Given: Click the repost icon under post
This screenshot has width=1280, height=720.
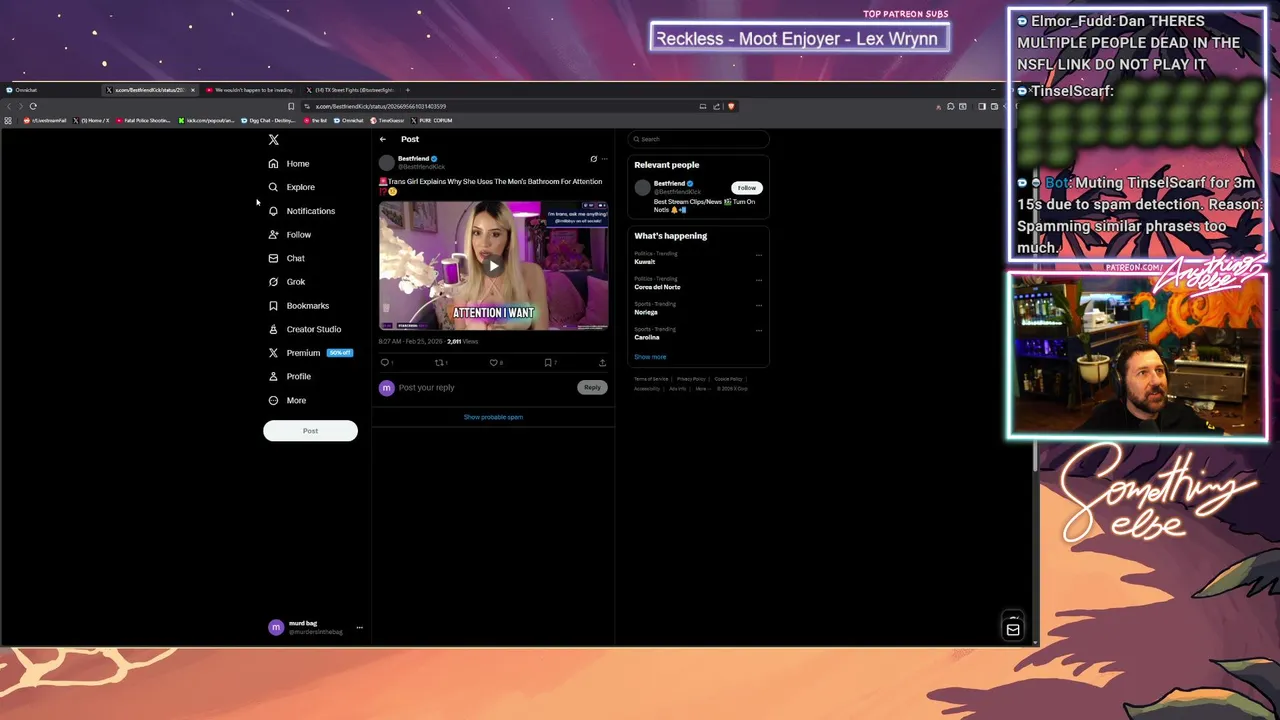Looking at the screenshot, I should pyautogui.click(x=440, y=363).
